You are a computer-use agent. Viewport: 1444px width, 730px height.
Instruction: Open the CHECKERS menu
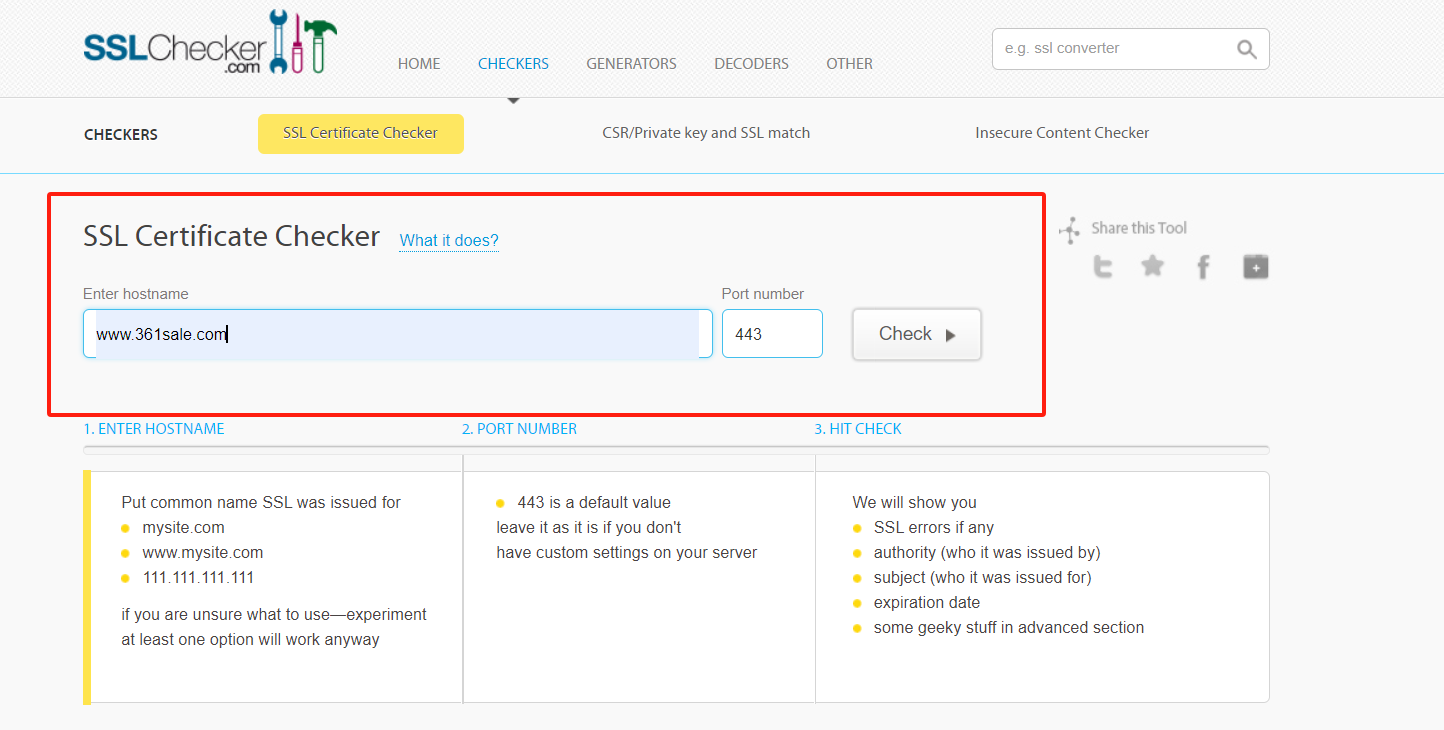pos(513,64)
